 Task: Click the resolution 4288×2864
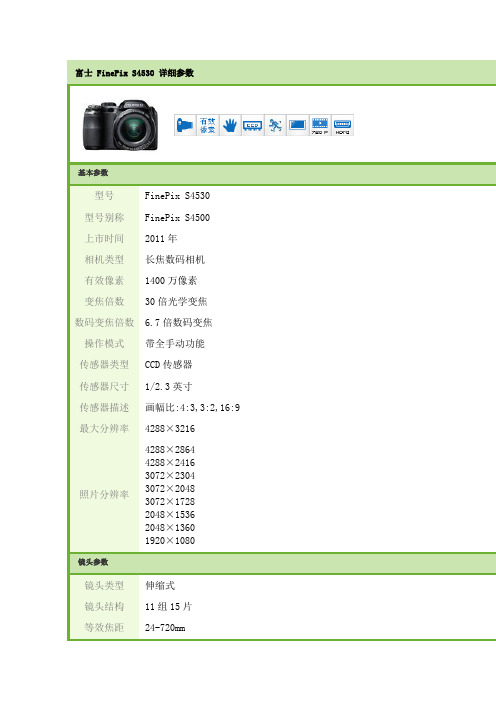click(170, 449)
